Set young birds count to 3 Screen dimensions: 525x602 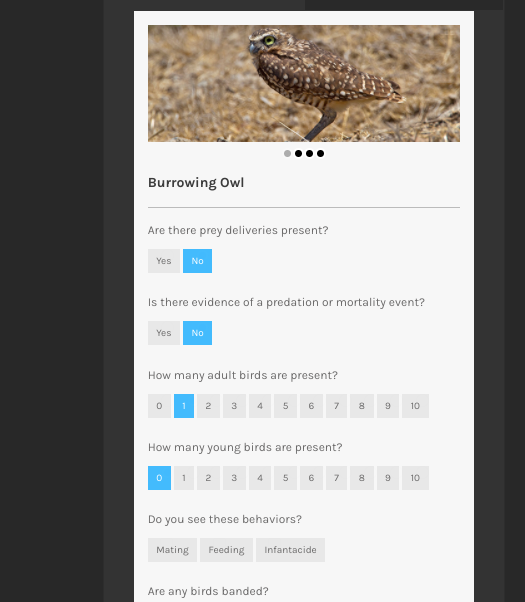click(234, 478)
